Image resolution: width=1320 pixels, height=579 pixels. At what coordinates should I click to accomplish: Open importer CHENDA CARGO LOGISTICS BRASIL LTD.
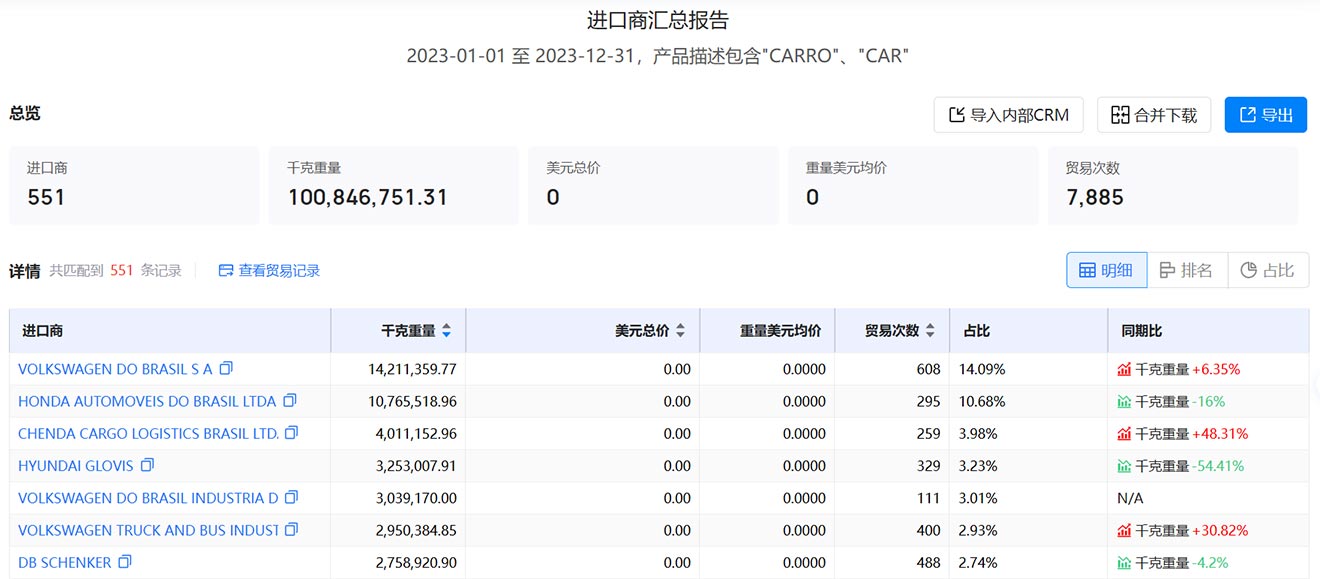click(148, 433)
